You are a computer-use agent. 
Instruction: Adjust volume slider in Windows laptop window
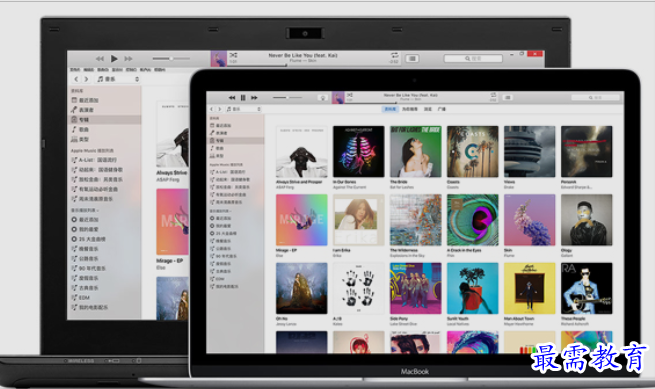[x=171, y=58]
